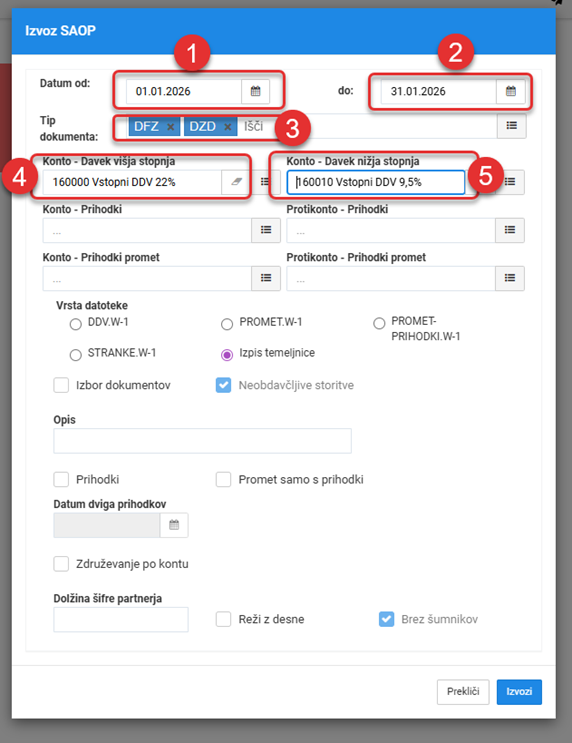Clear Davek višja stopnja with eraser icon

236,182
